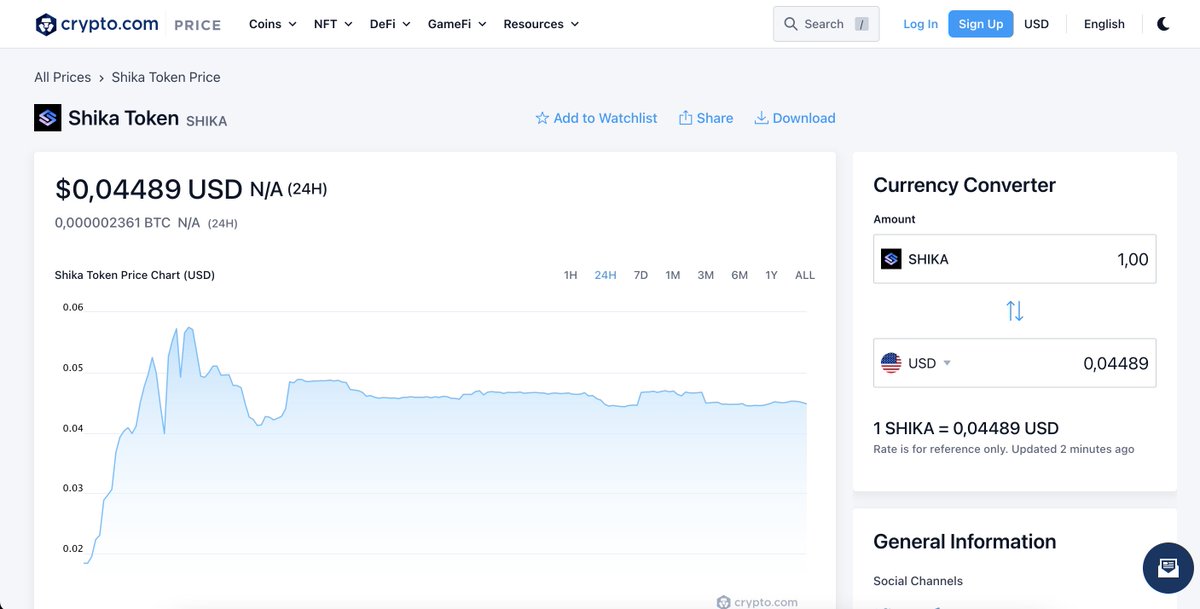Expand the Coins menu
Screen dimensions: 1200x609
pyautogui.click(x=272, y=24)
